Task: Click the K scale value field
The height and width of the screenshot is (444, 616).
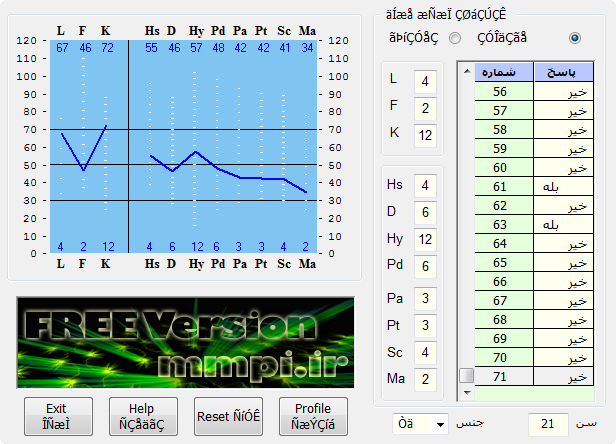Action: tap(425, 133)
